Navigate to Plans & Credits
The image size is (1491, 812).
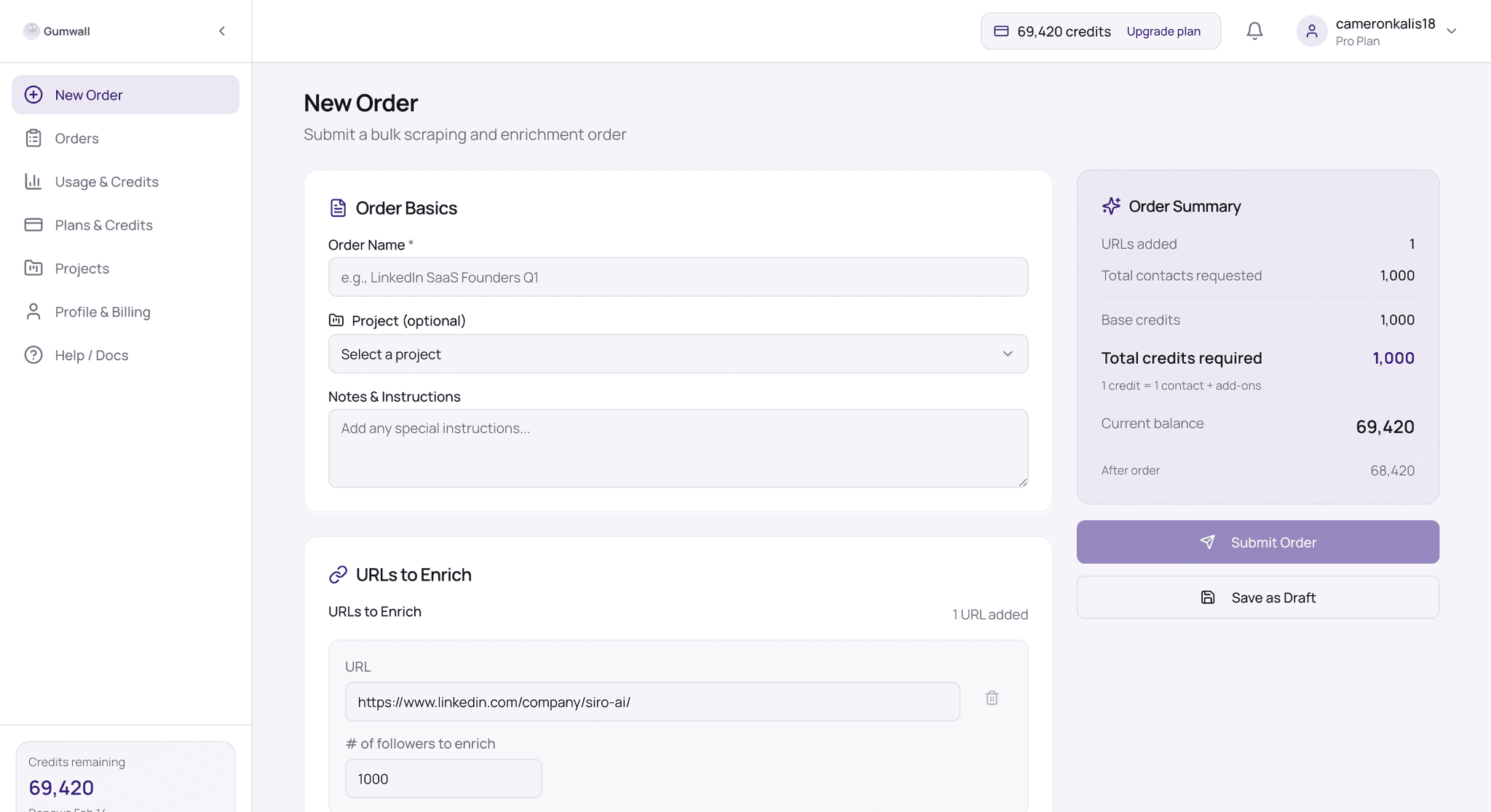click(103, 225)
